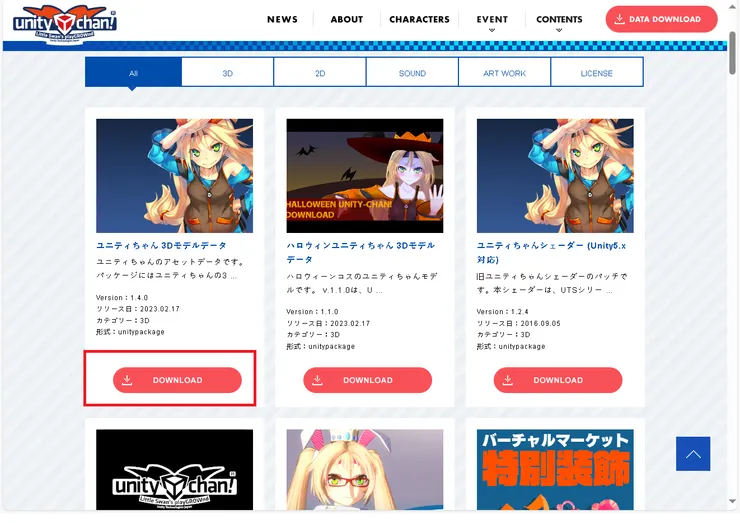740x523 pixels.
Task: Go to the CHARACTERS page
Action: 419,19
